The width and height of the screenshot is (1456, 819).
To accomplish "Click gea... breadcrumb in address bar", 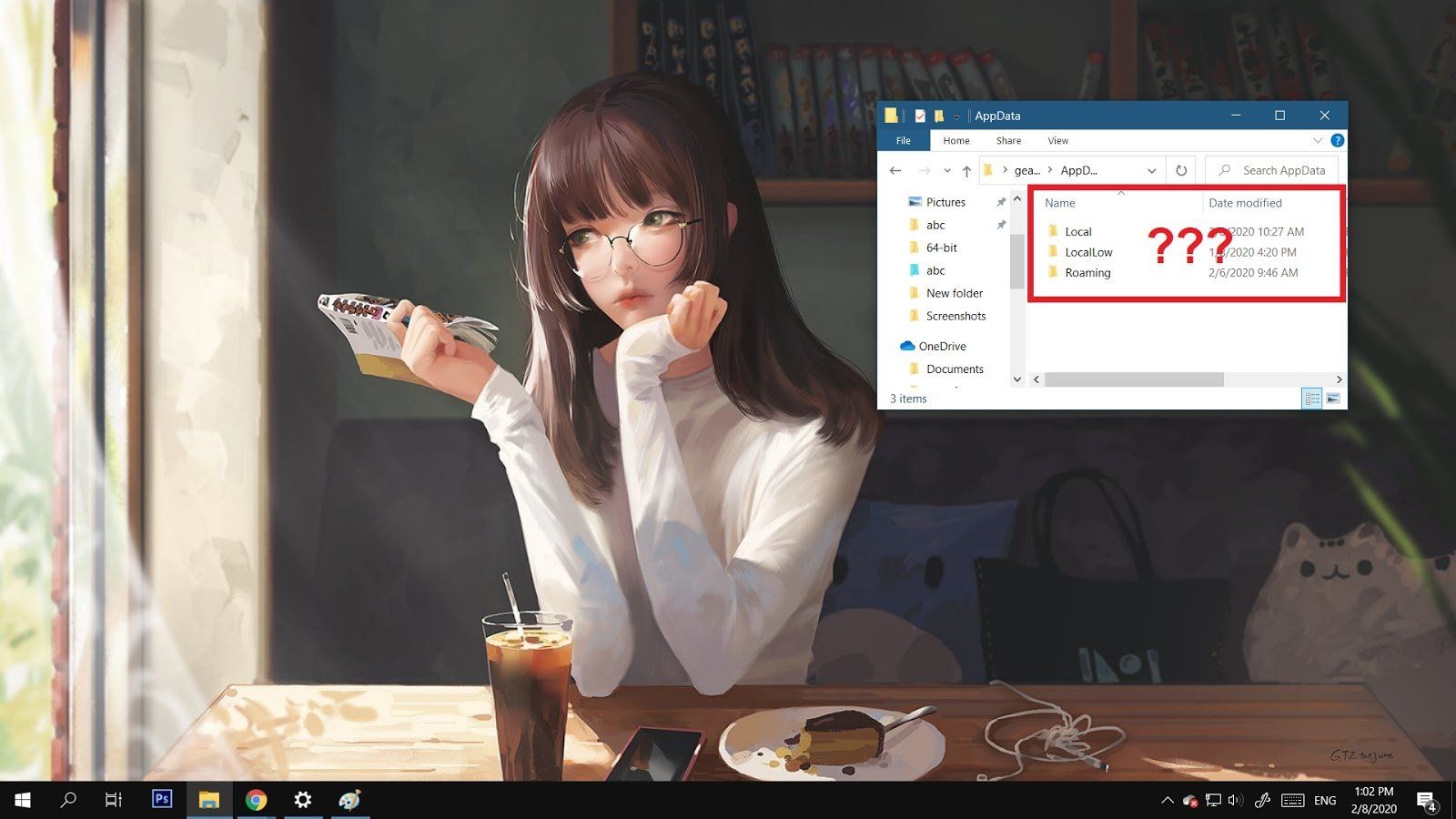I will click(1026, 170).
